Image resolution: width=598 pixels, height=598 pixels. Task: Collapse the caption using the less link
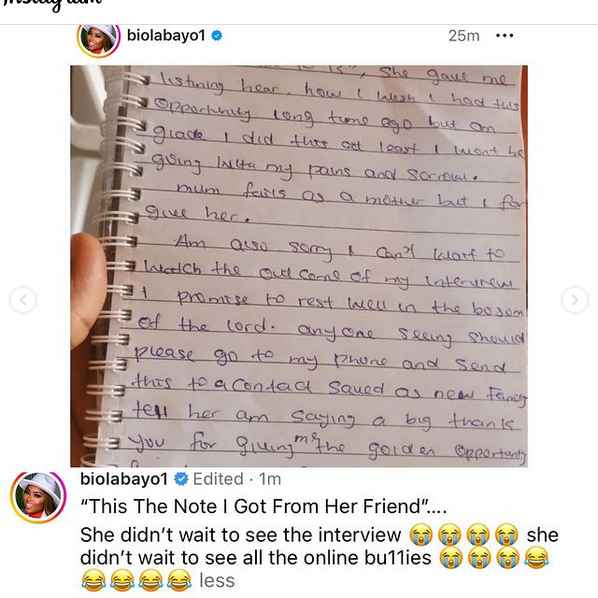point(217,581)
